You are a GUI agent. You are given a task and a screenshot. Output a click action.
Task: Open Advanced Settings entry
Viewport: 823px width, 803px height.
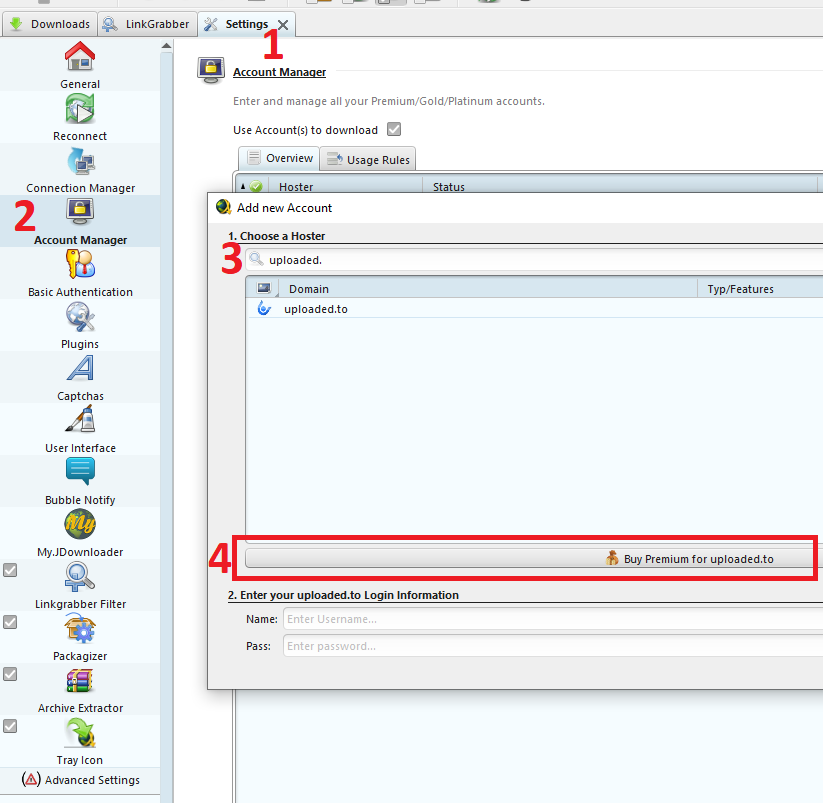[x=80, y=780]
